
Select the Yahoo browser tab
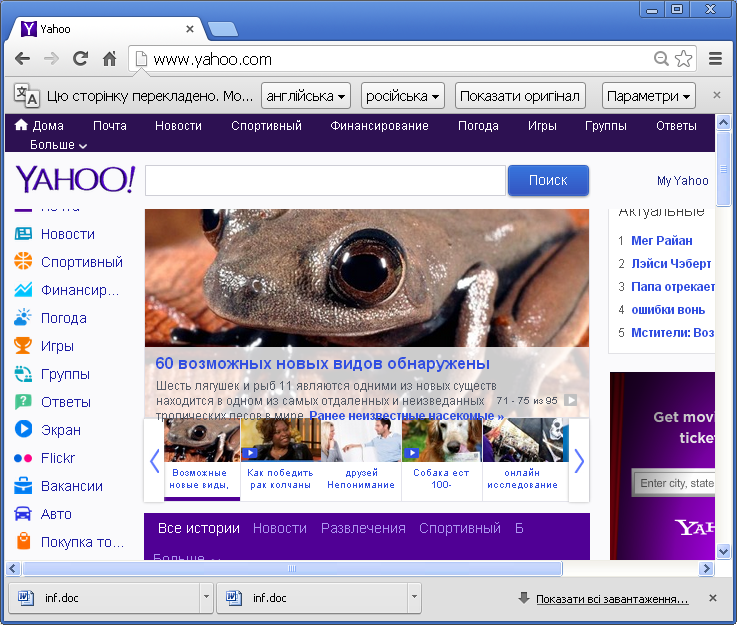click(108, 29)
